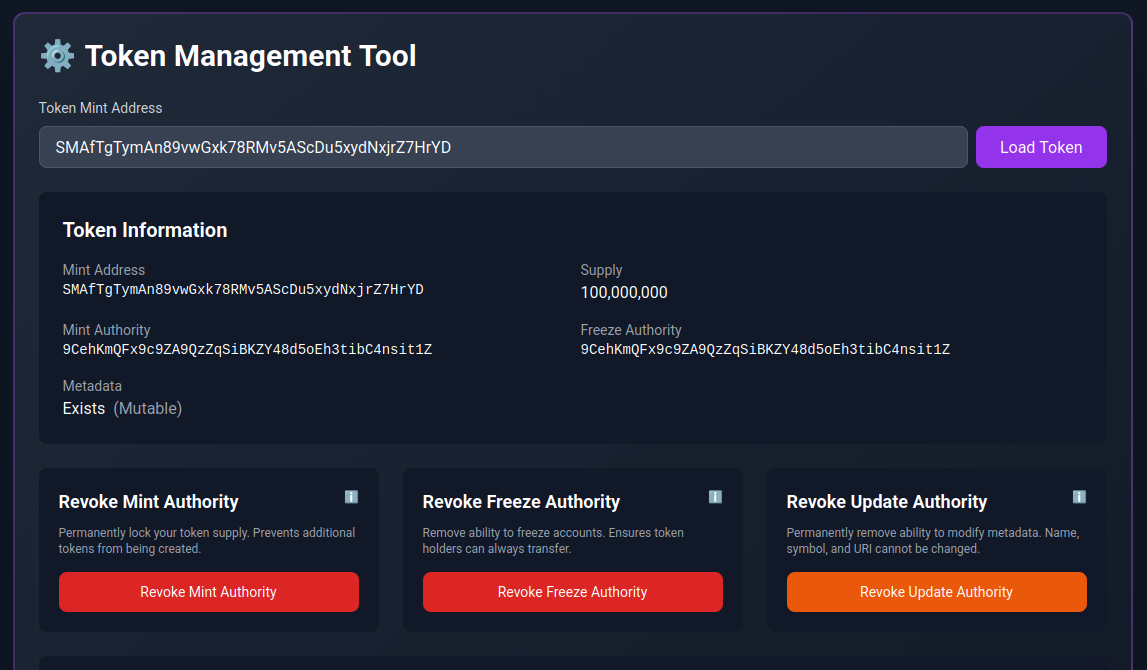The height and width of the screenshot is (670, 1147).
Task: Click the Mint Address value under Token Information
Action: (x=243, y=290)
